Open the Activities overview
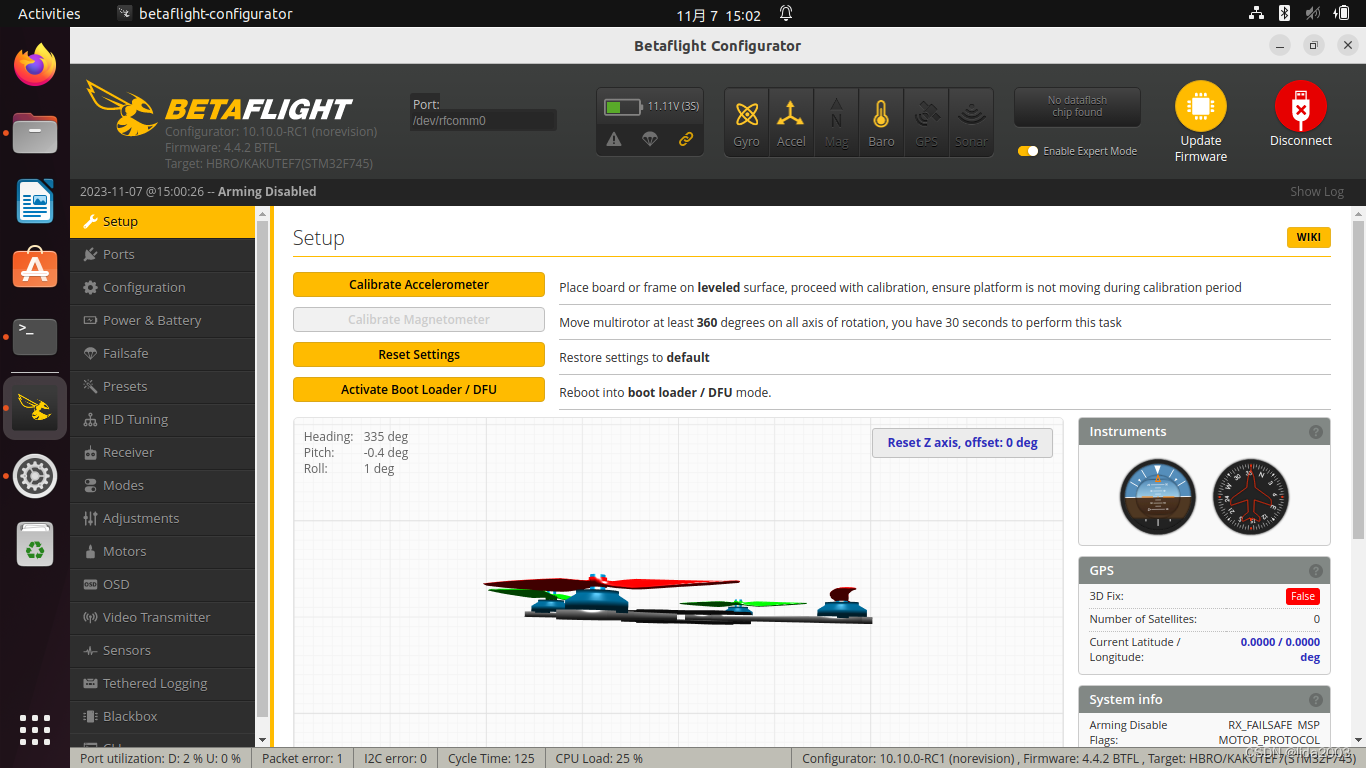 click(49, 14)
